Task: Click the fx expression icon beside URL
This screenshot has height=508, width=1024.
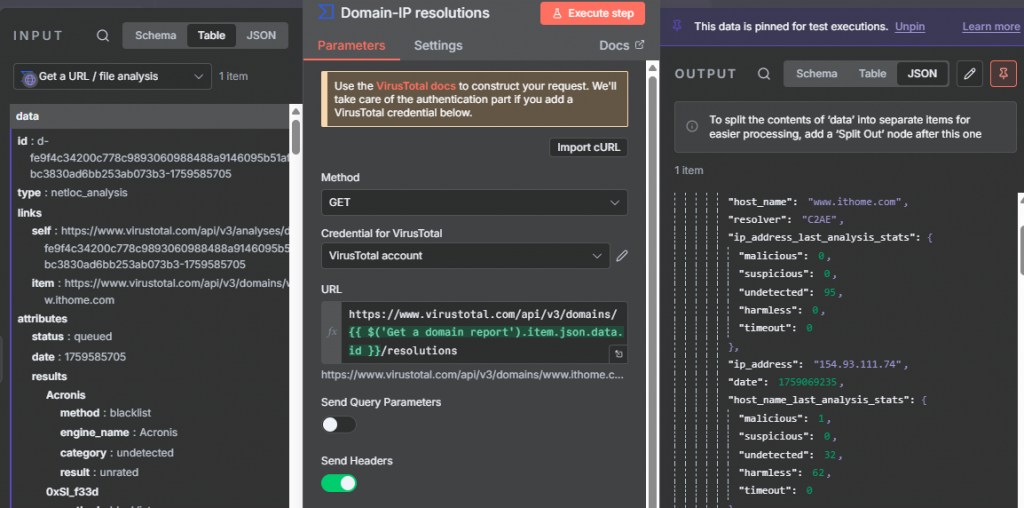Action: 332,332
